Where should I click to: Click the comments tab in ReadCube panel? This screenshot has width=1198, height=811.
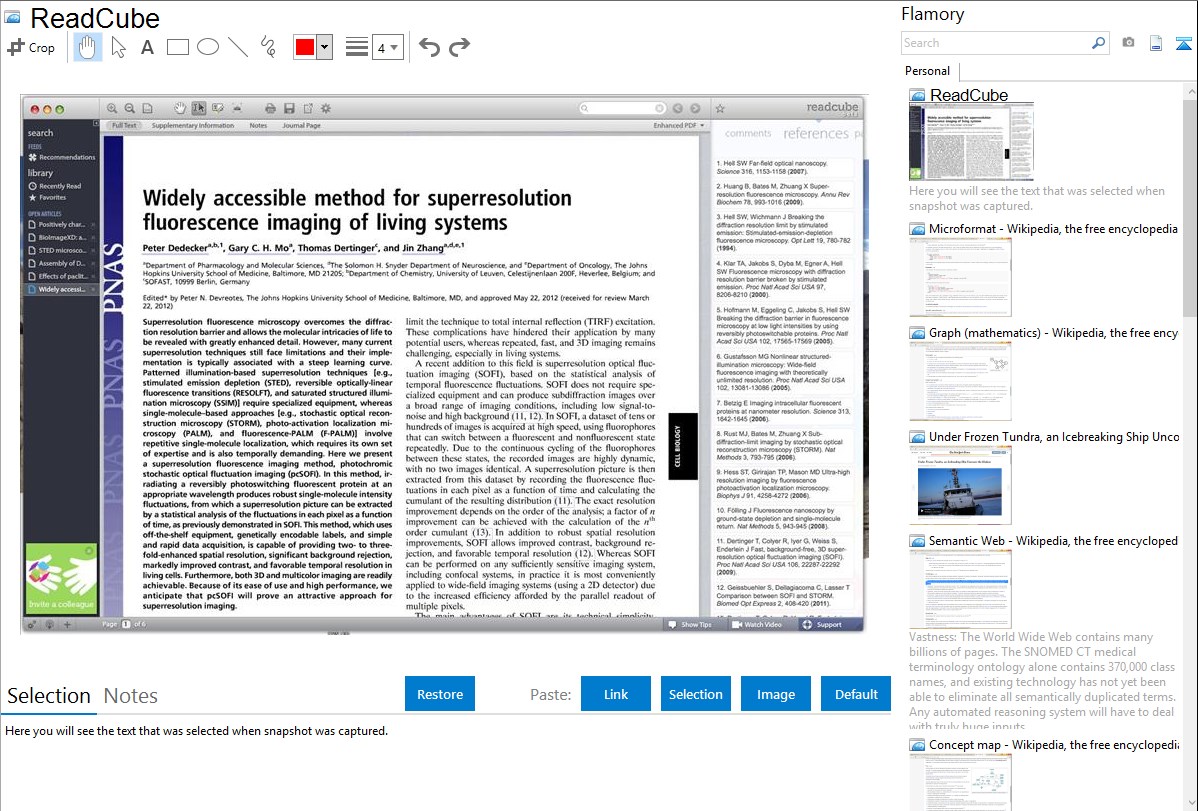(x=748, y=133)
